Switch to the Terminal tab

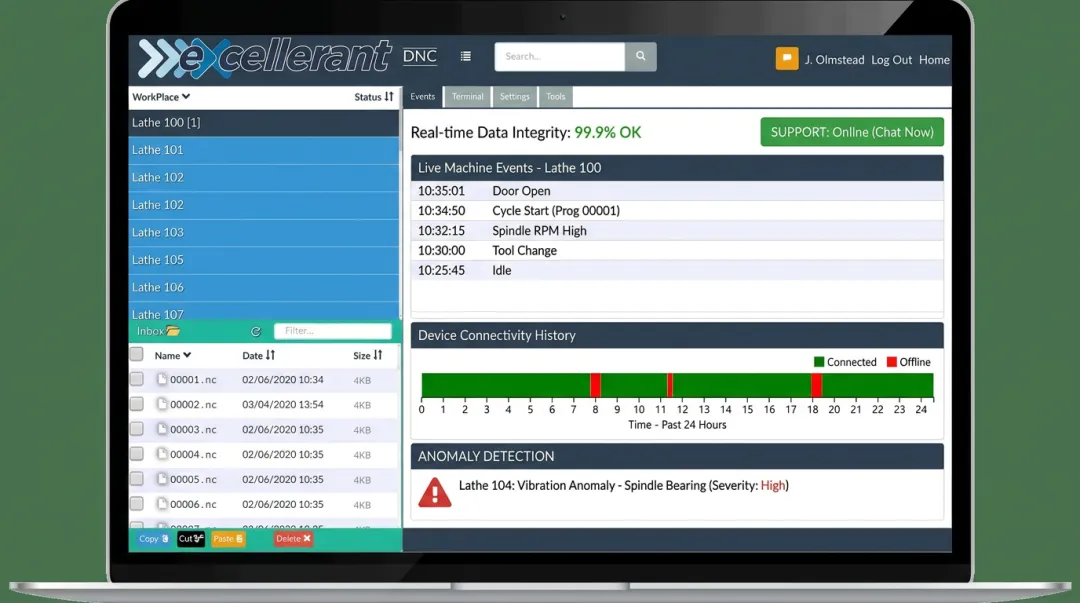[468, 96]
